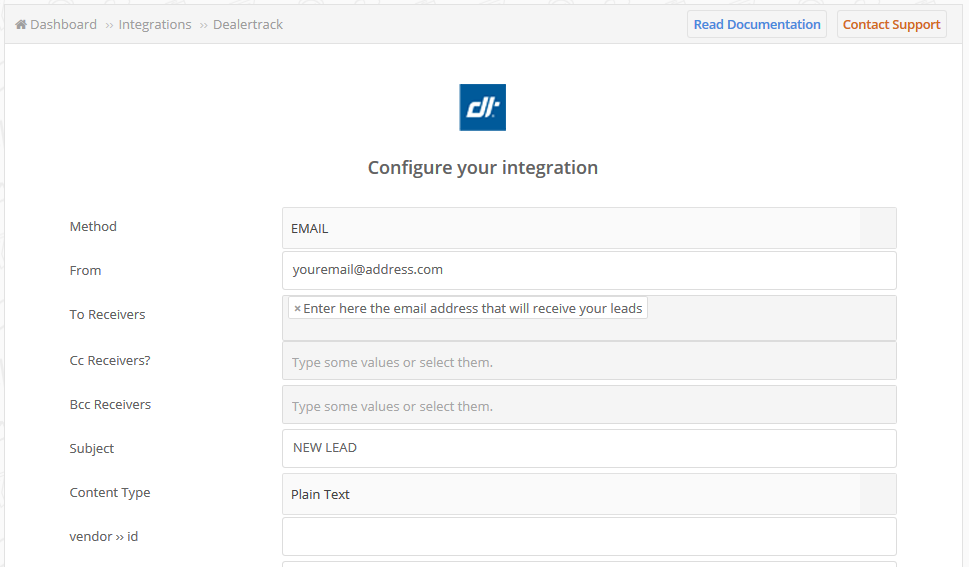Click the To Receivers label

108,314
